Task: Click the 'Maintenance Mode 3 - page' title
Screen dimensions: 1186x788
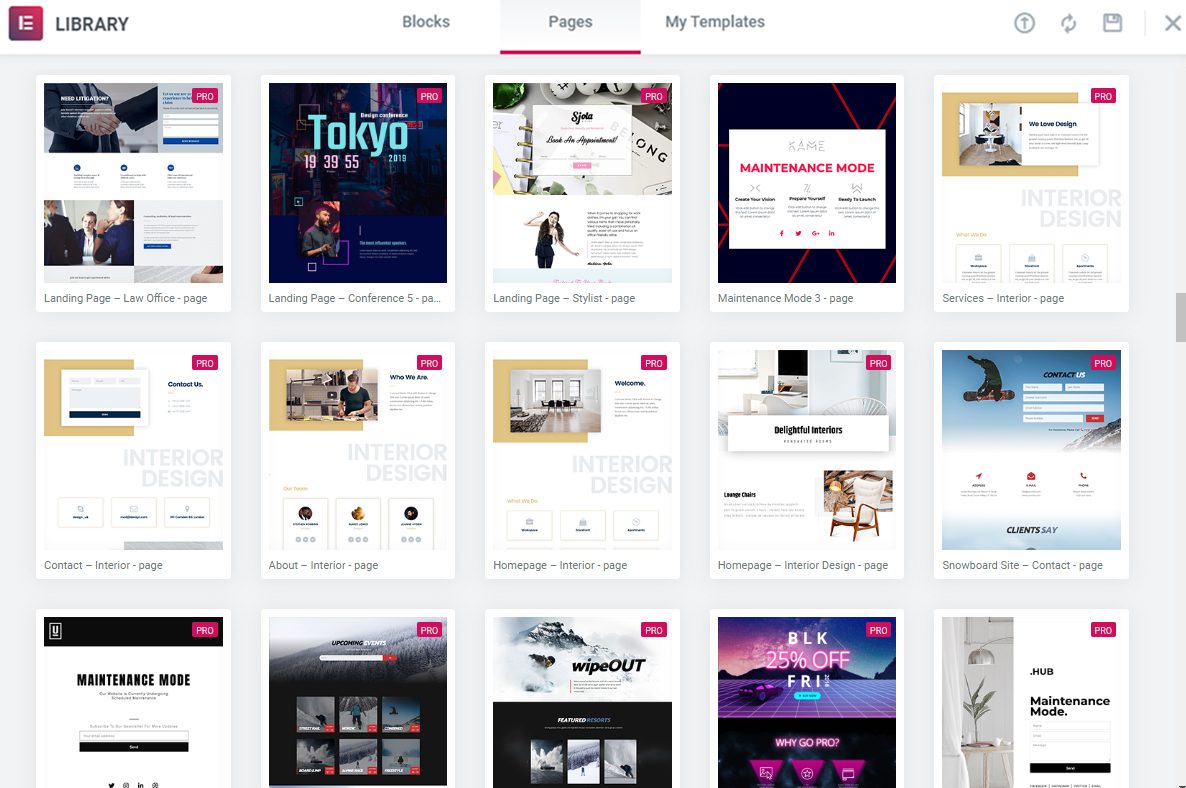Action: coord(785,298)
